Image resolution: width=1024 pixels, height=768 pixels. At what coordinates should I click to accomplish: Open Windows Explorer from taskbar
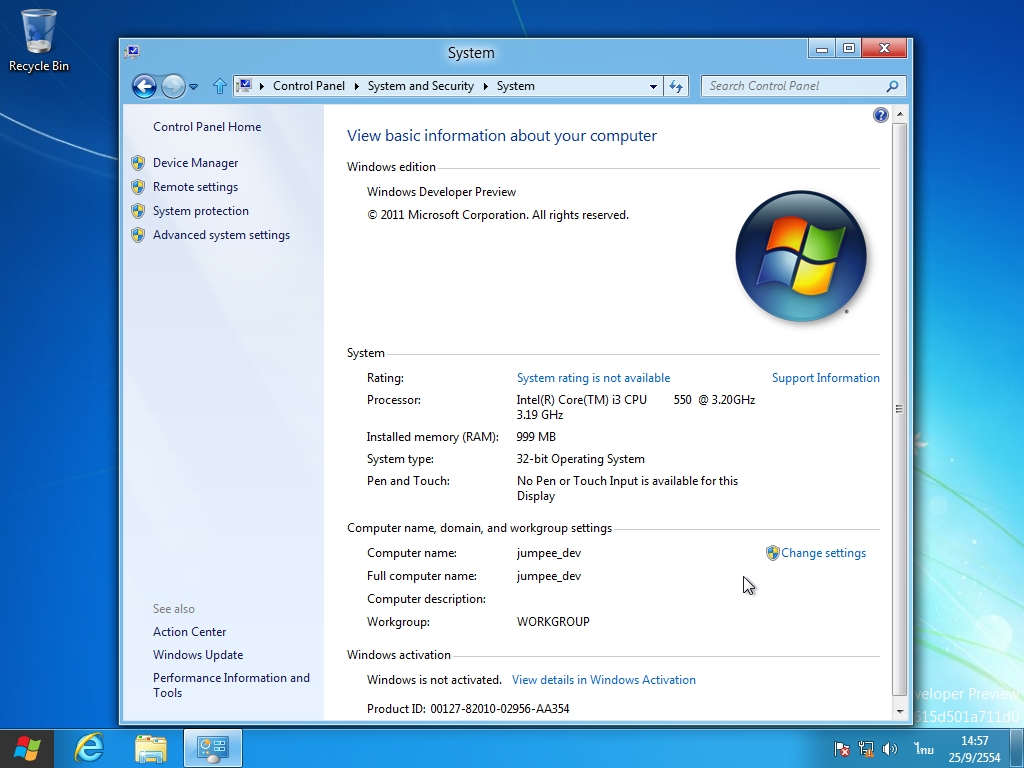coord(151,748)
